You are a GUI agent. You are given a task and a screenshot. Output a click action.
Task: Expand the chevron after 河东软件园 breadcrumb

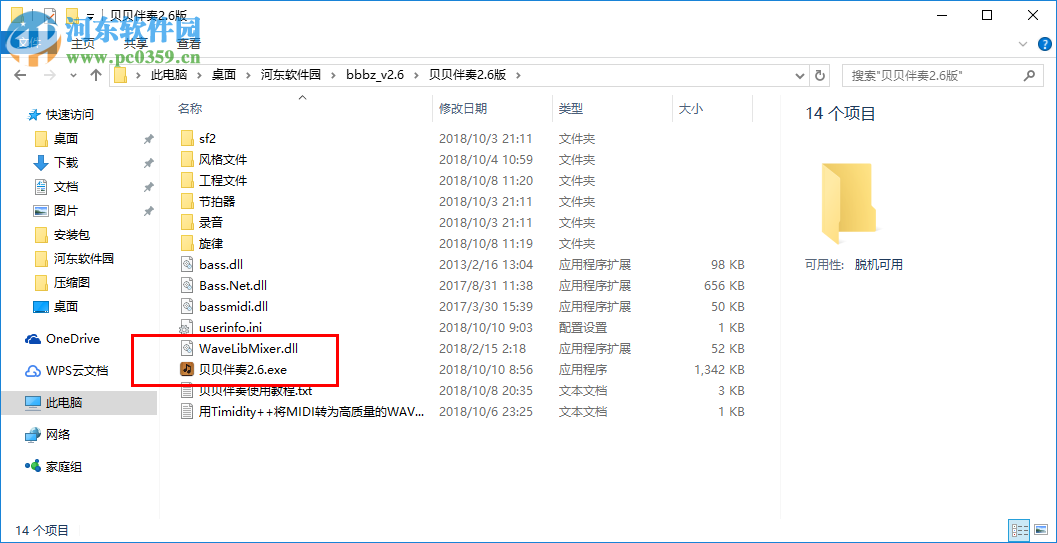334,75
